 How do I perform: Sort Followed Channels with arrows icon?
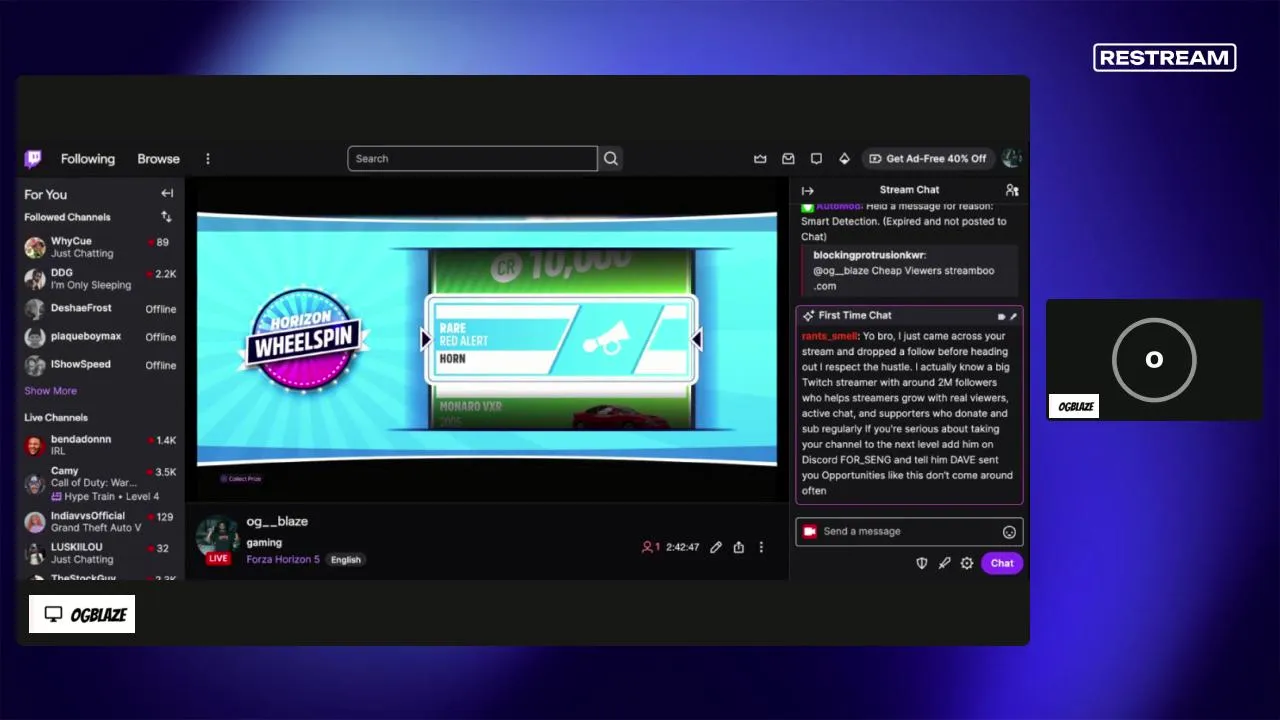(x=166, y=217)
